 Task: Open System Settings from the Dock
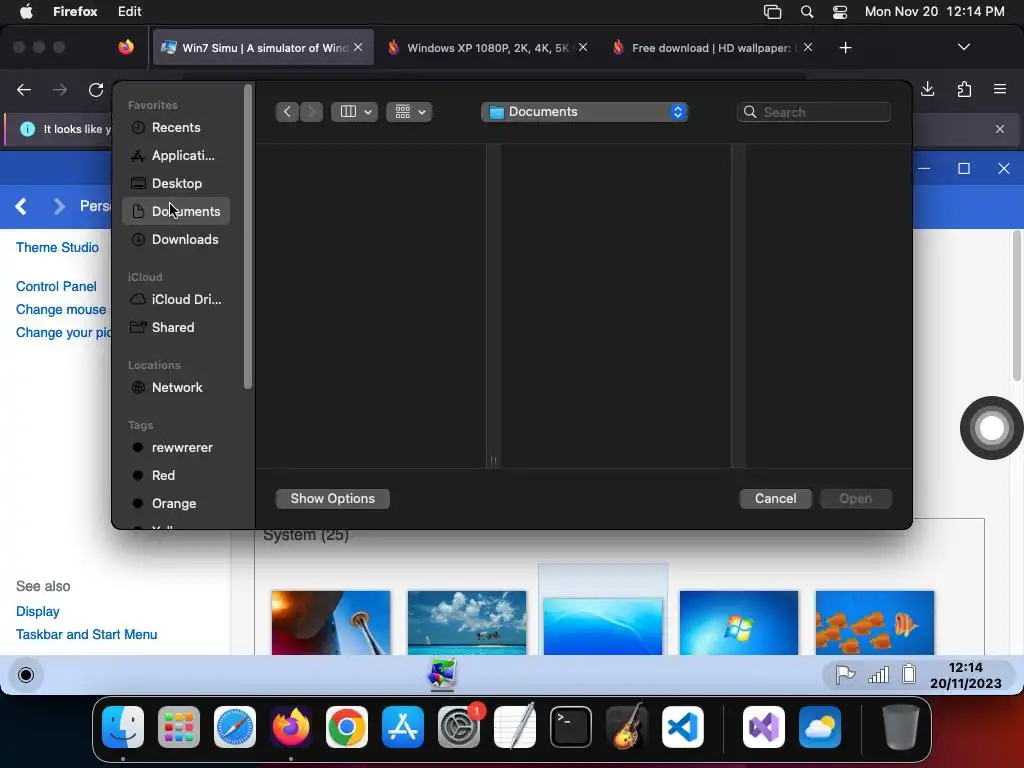tap(459, 727)
